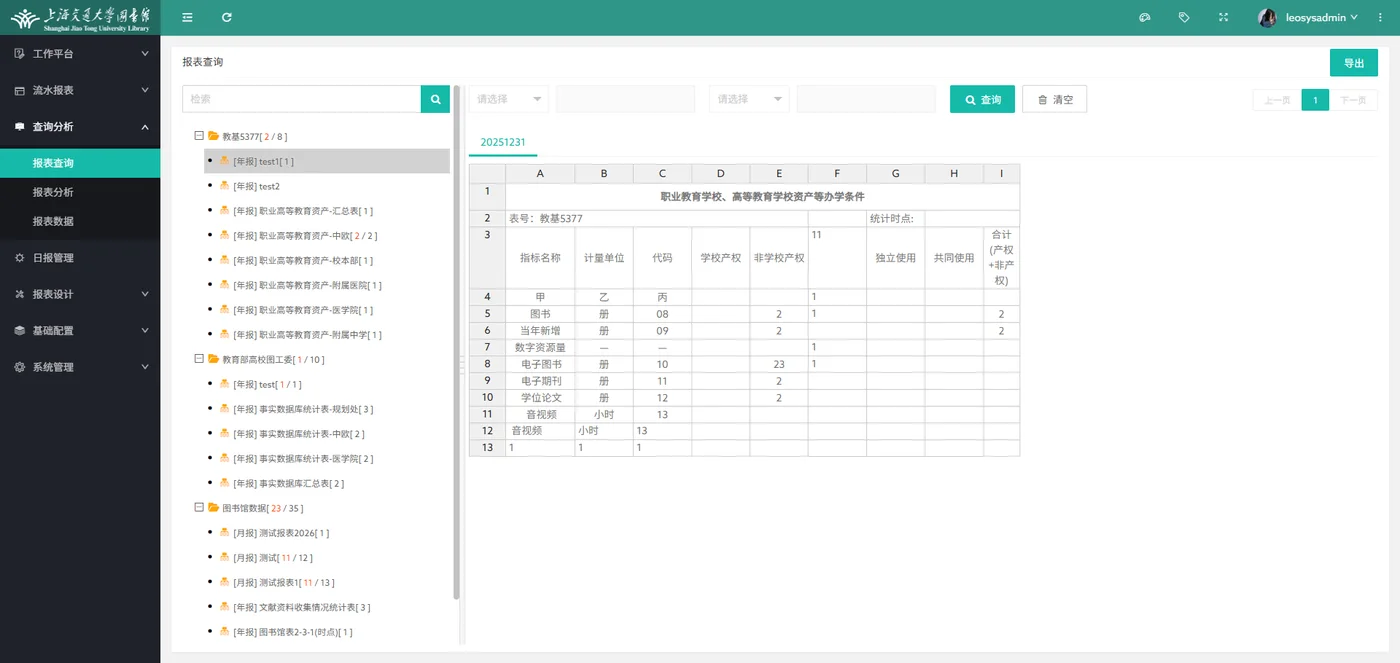Click the tree panel vertical scrollbar
This screenshot has height=663, width=1400.
pos(457,342)
